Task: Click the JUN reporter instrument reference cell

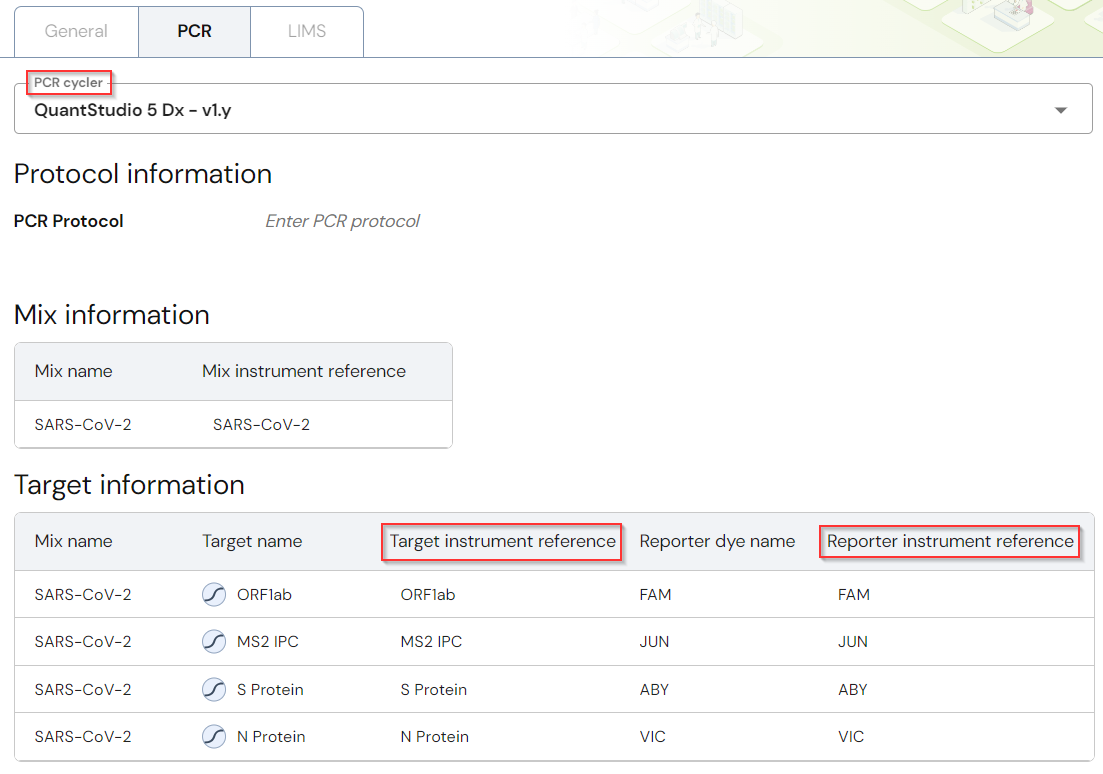Action: point(853,642)
